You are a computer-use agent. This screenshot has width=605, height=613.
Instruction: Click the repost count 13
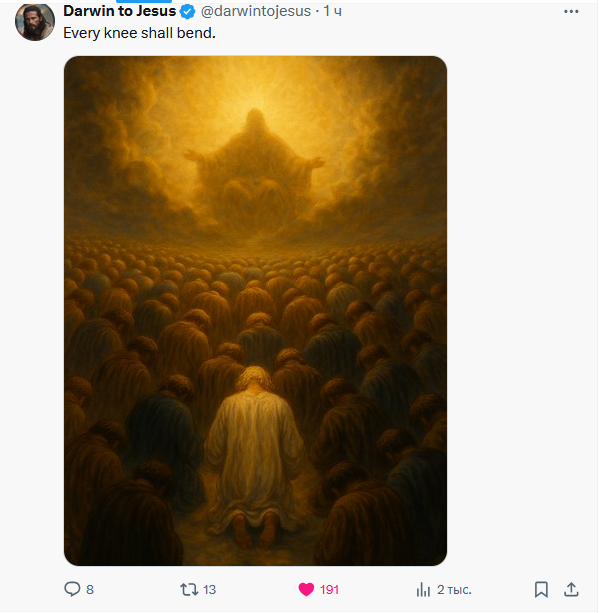tap(209, 589)
